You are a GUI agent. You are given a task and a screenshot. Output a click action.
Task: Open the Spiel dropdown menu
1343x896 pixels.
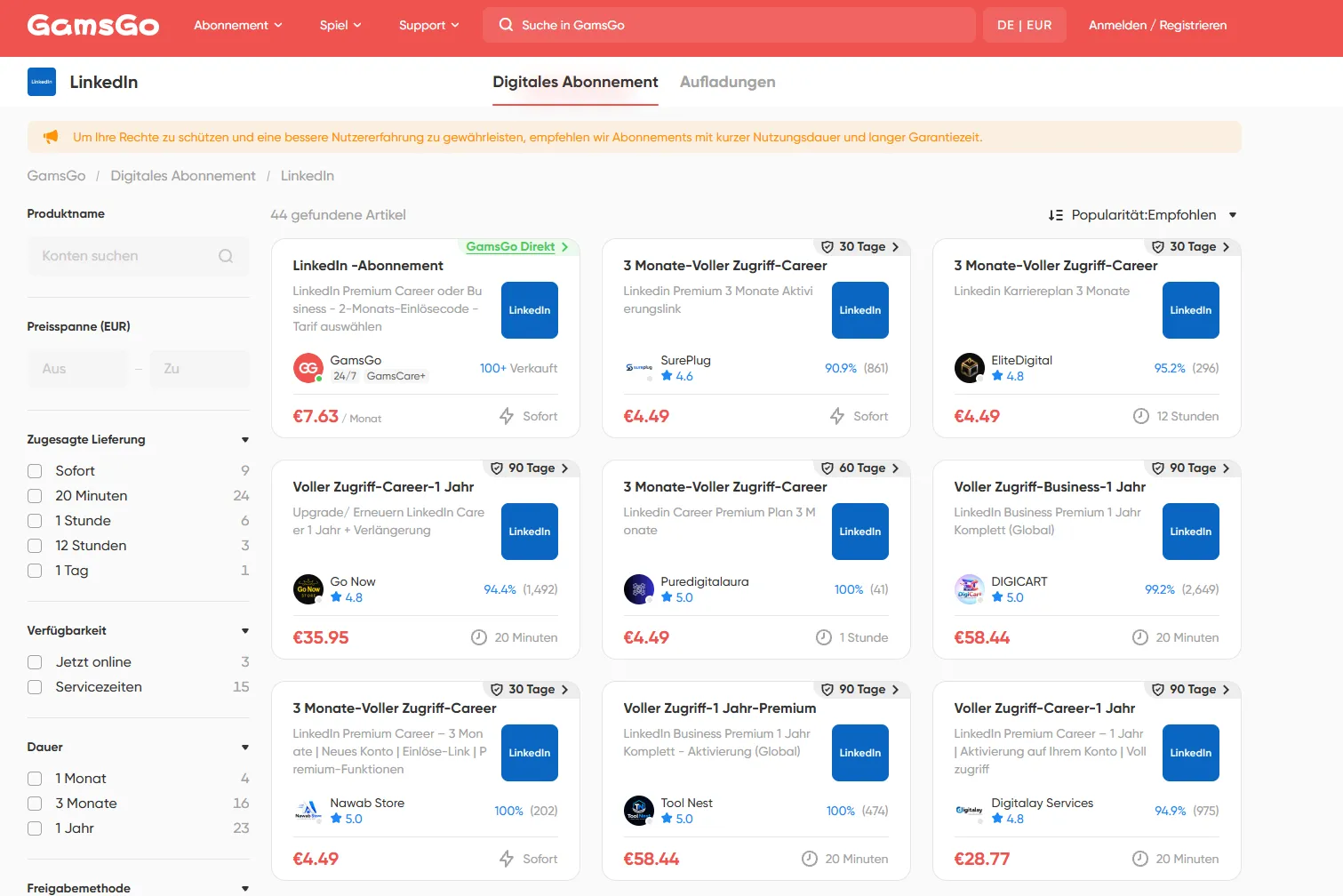(x=340, y=25)
